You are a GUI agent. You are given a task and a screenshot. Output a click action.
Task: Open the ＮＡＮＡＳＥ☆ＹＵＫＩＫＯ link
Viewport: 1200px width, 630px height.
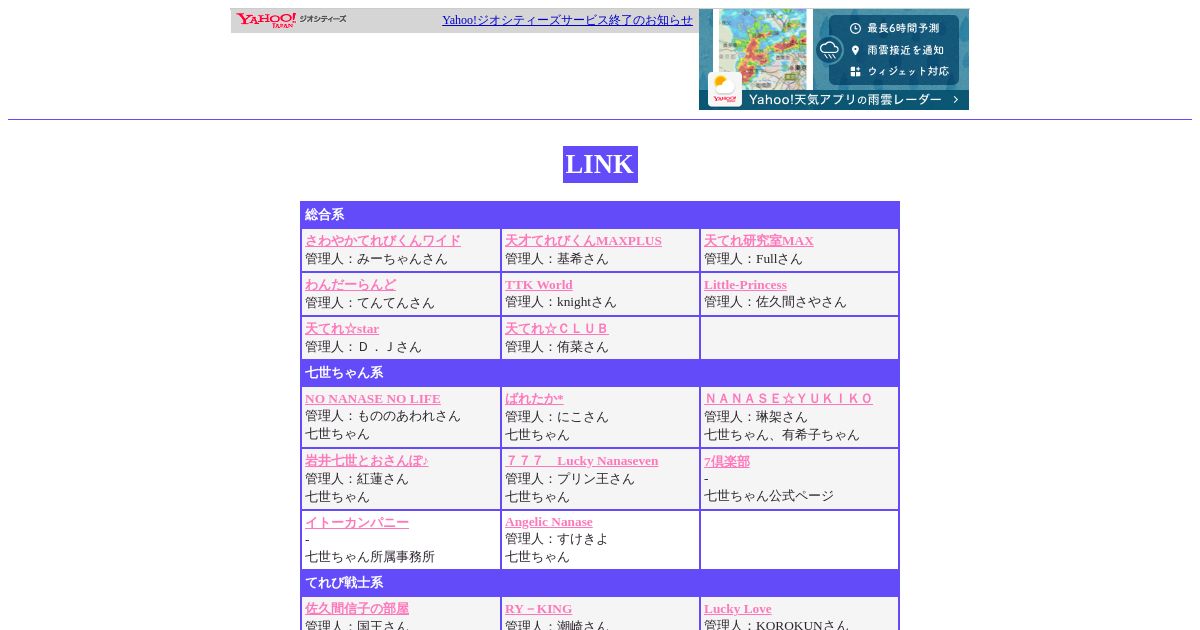pyautogui.click(x=788, y=399)
